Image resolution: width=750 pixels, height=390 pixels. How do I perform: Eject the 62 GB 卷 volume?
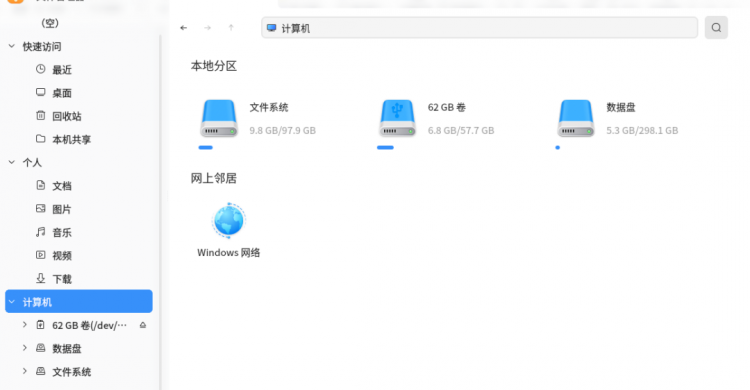[143, 325]
